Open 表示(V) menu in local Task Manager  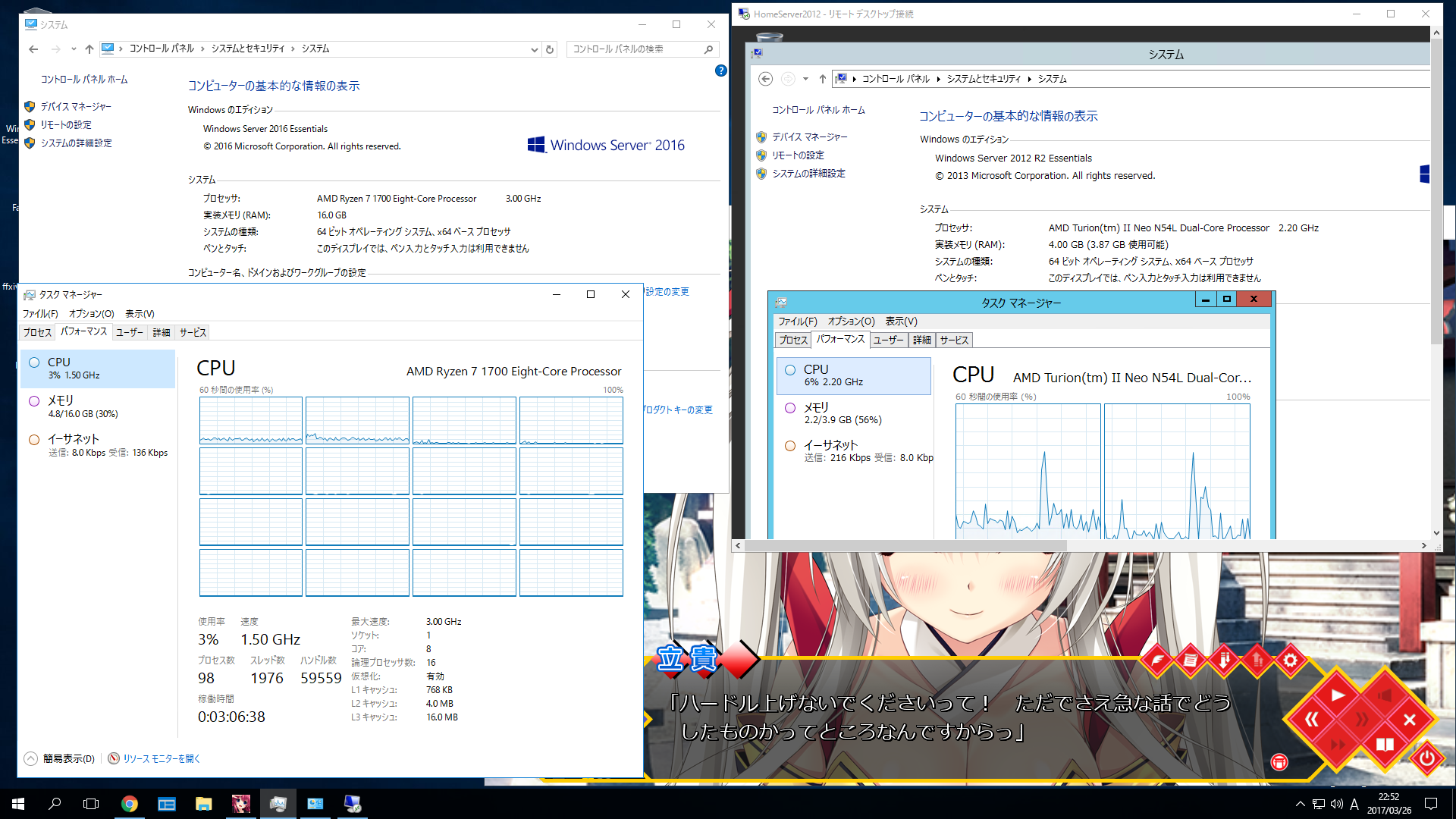140,314
